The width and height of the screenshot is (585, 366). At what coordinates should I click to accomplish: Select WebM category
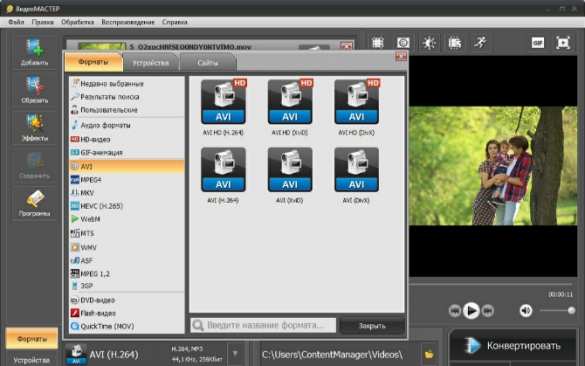127,219
